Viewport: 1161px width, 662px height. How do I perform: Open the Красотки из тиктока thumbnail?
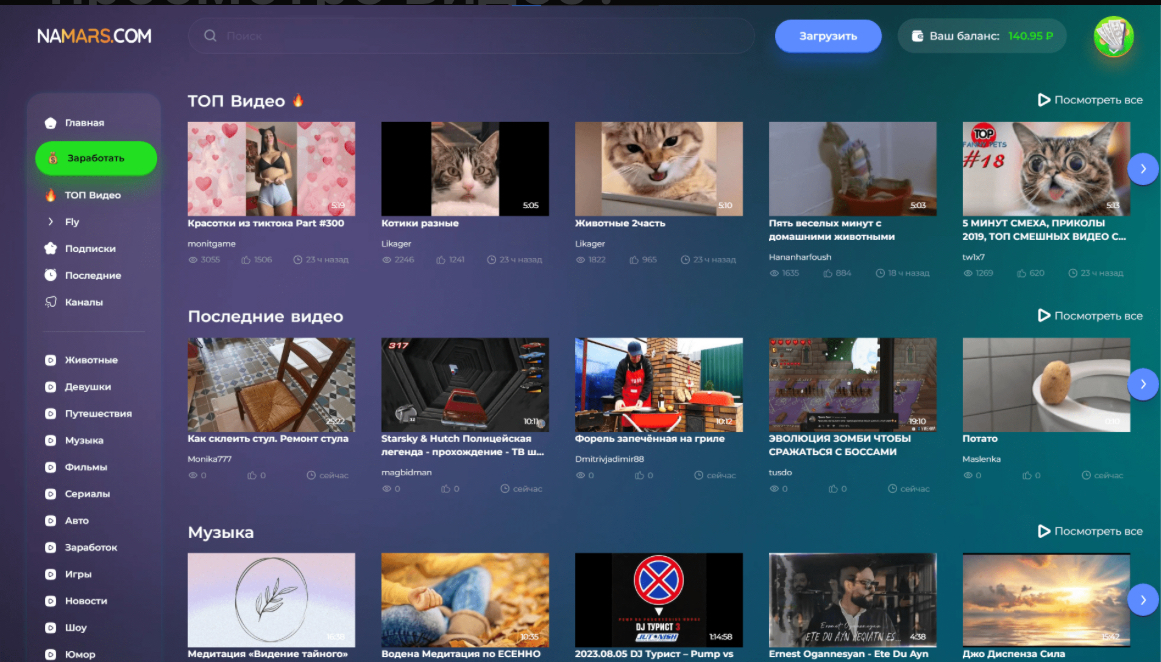[x=271, y=169]
